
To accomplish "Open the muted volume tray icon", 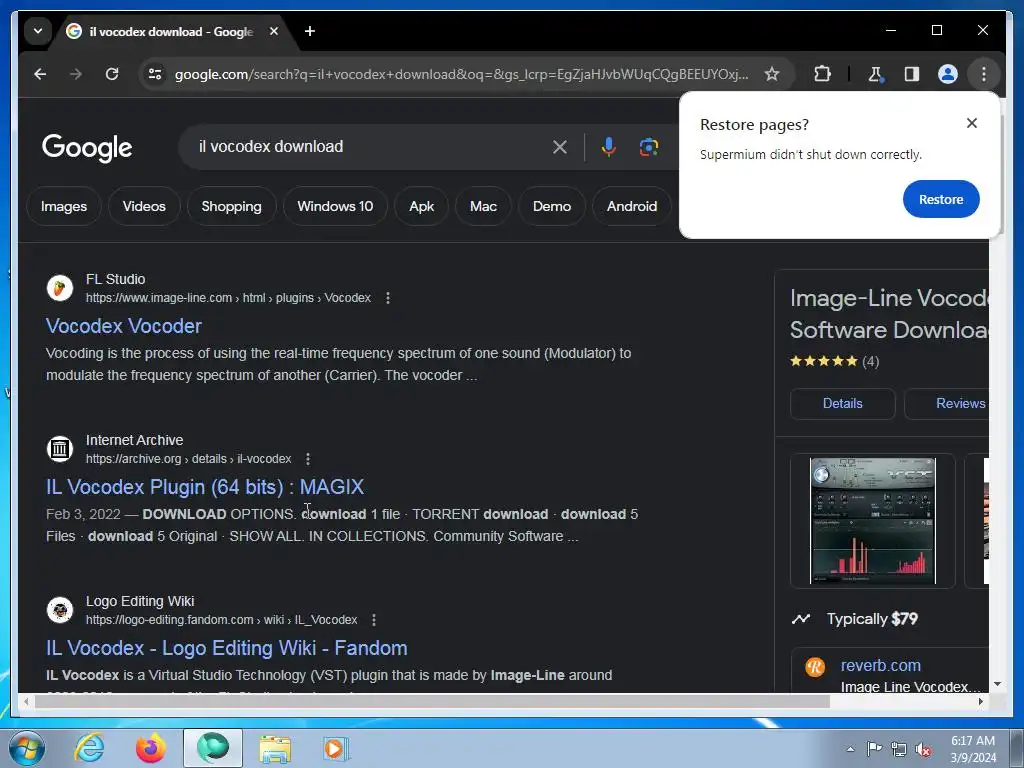I will click(923, 749).
